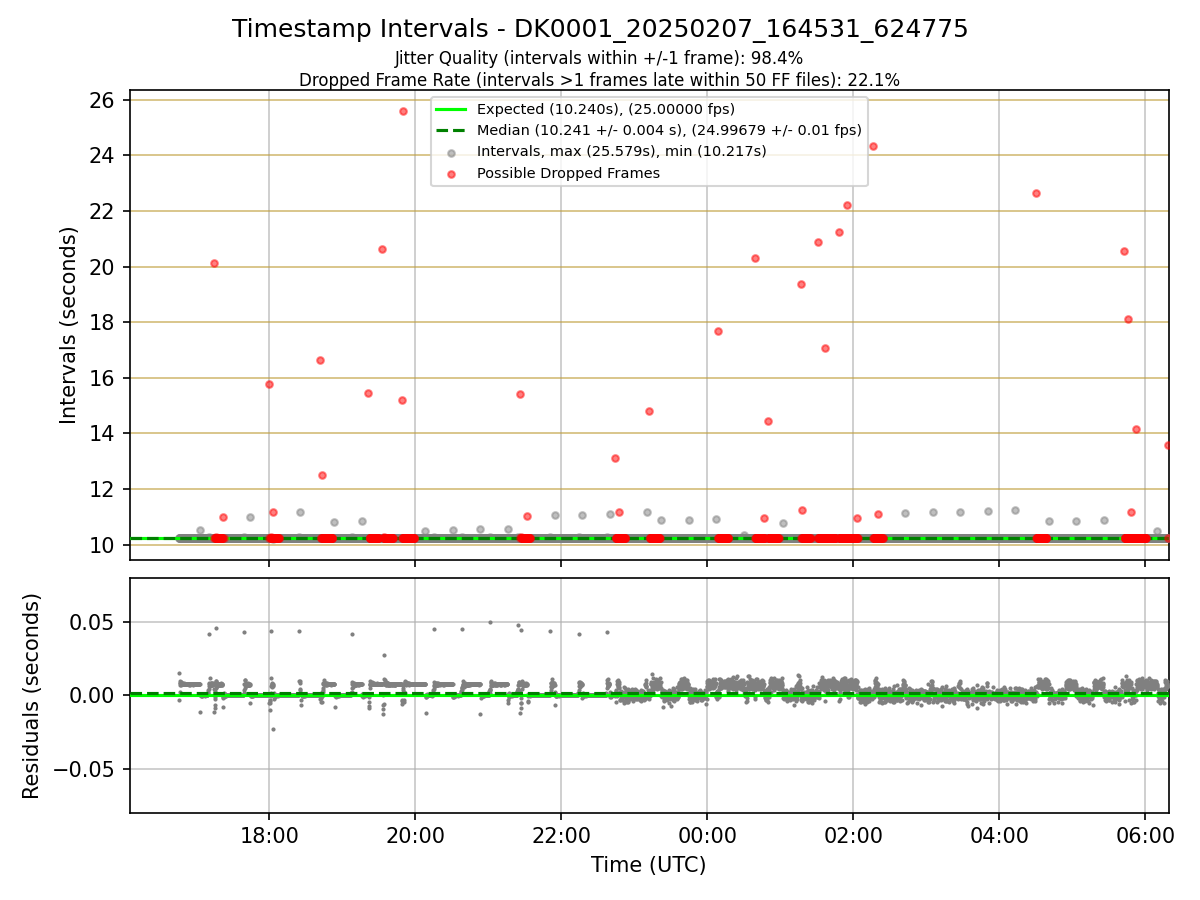The image size is (1200, 900).
Task: Select the 'Dropped Frame Rate ... 22.1%' subtitle line
Action: click(x=599, y=80)
